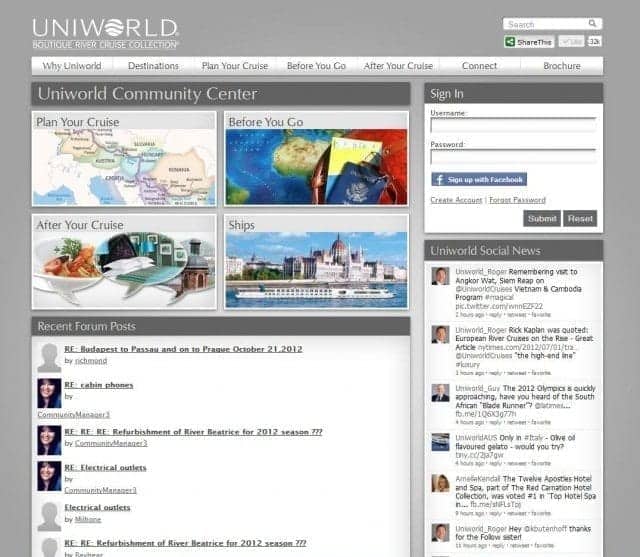
Task: Click avatar next to Budapest to Passau post
Action: 49,357
